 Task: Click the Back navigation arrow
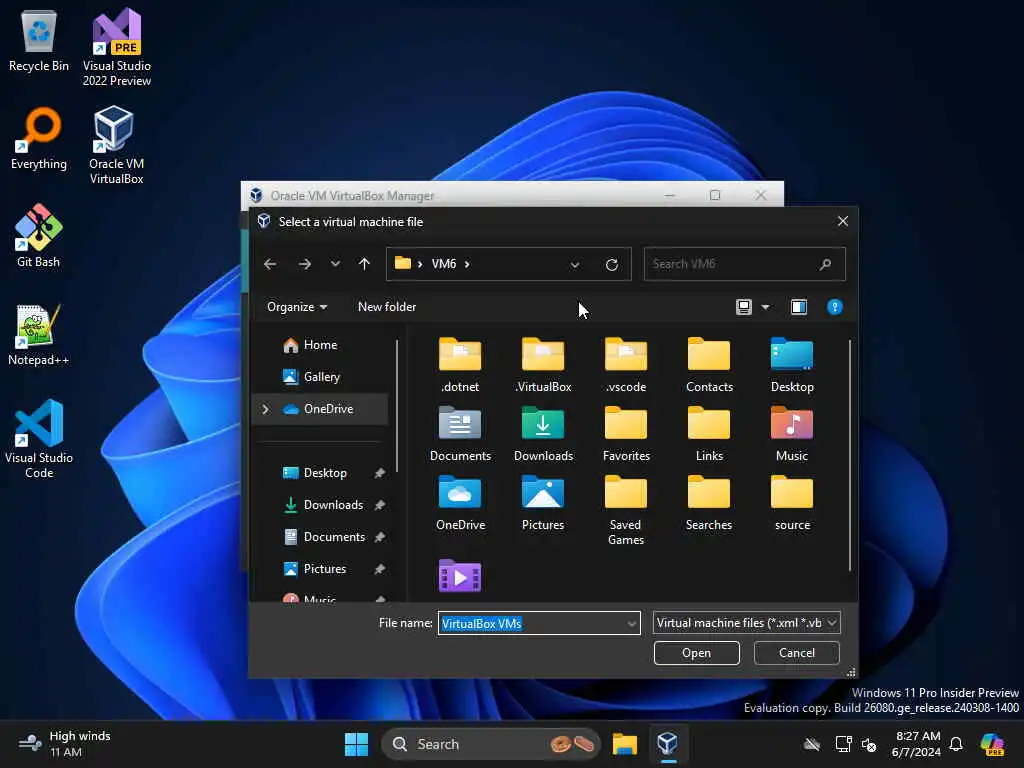270,264
